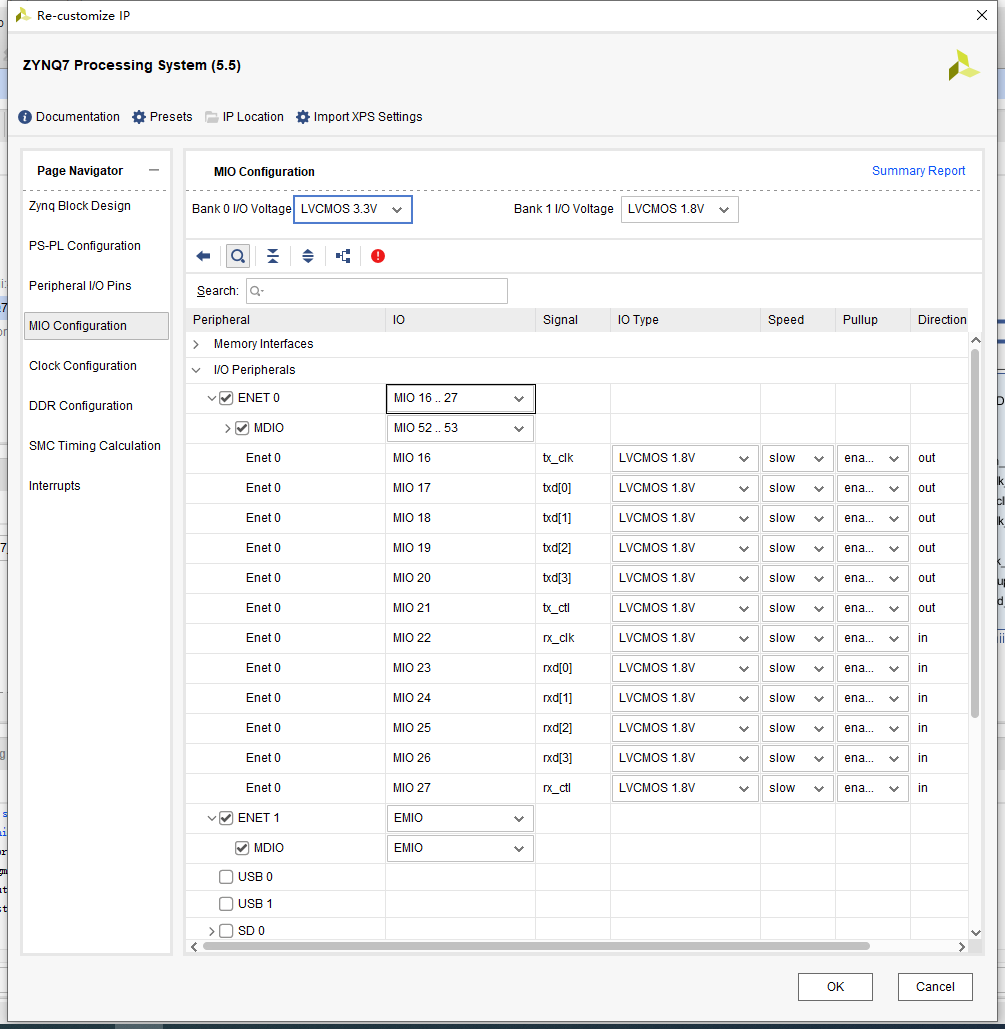
Task: Close the Re-customize IP dialog
Action: pos(981,15)
